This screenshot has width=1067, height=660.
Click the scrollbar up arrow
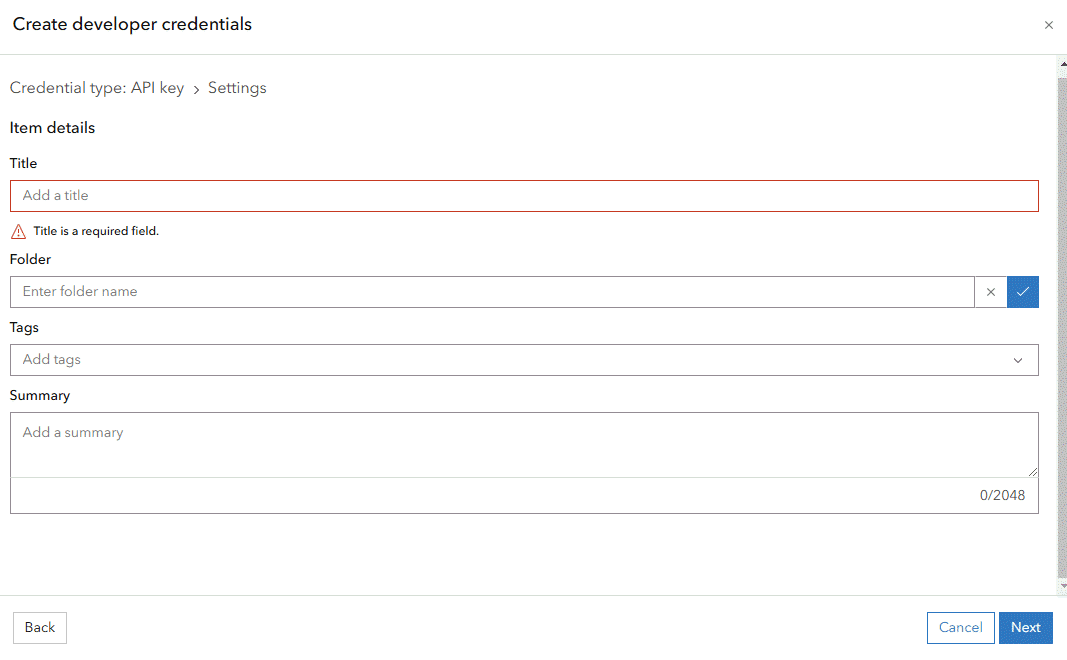tap(1062, 64)
